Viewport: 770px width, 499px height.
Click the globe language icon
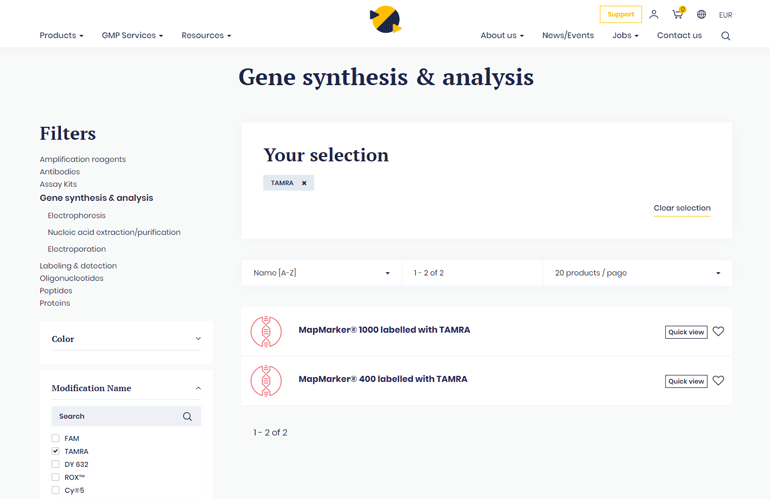[x=701, y=15]
